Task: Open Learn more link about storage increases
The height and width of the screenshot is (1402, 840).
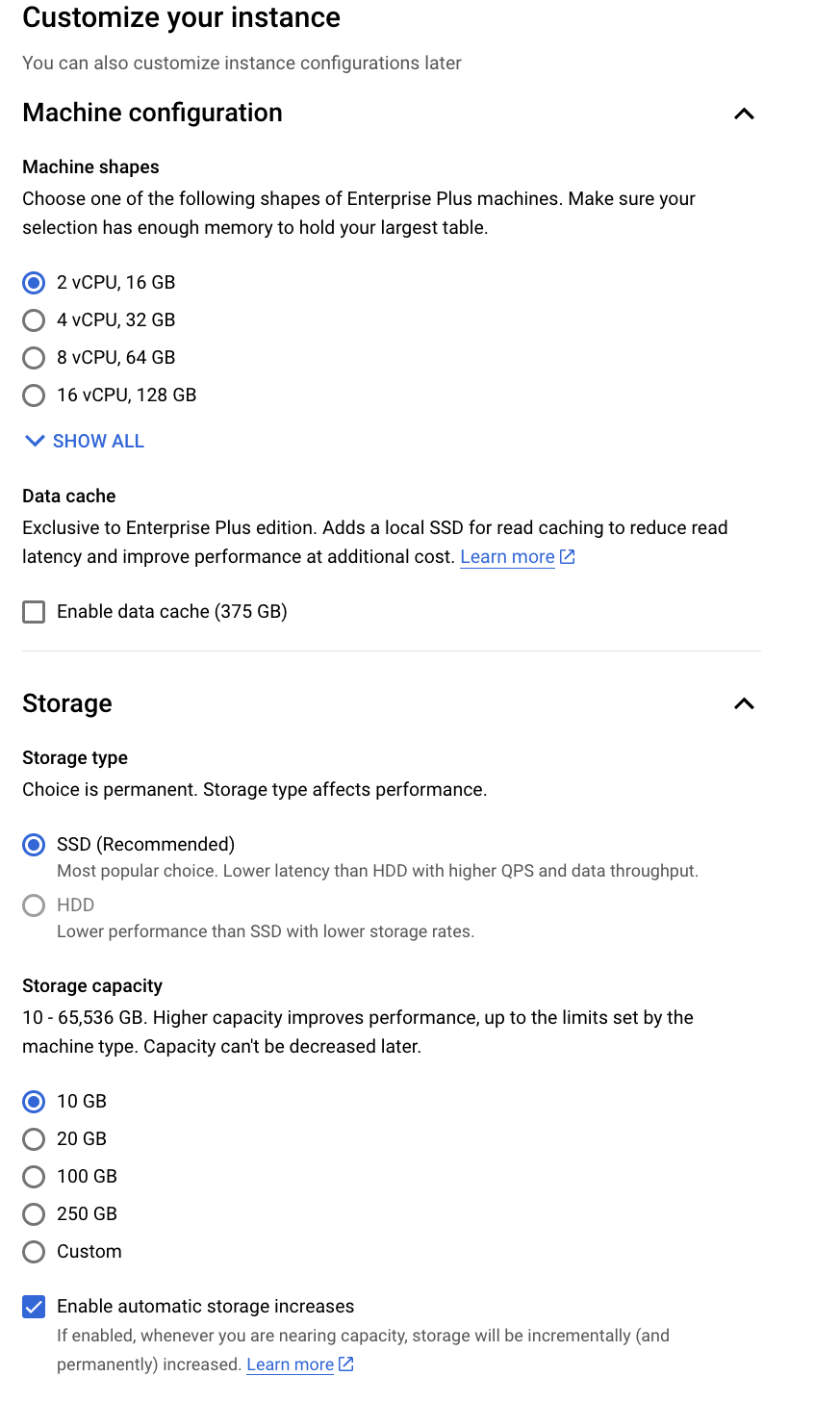Action: coord(290,1364)
